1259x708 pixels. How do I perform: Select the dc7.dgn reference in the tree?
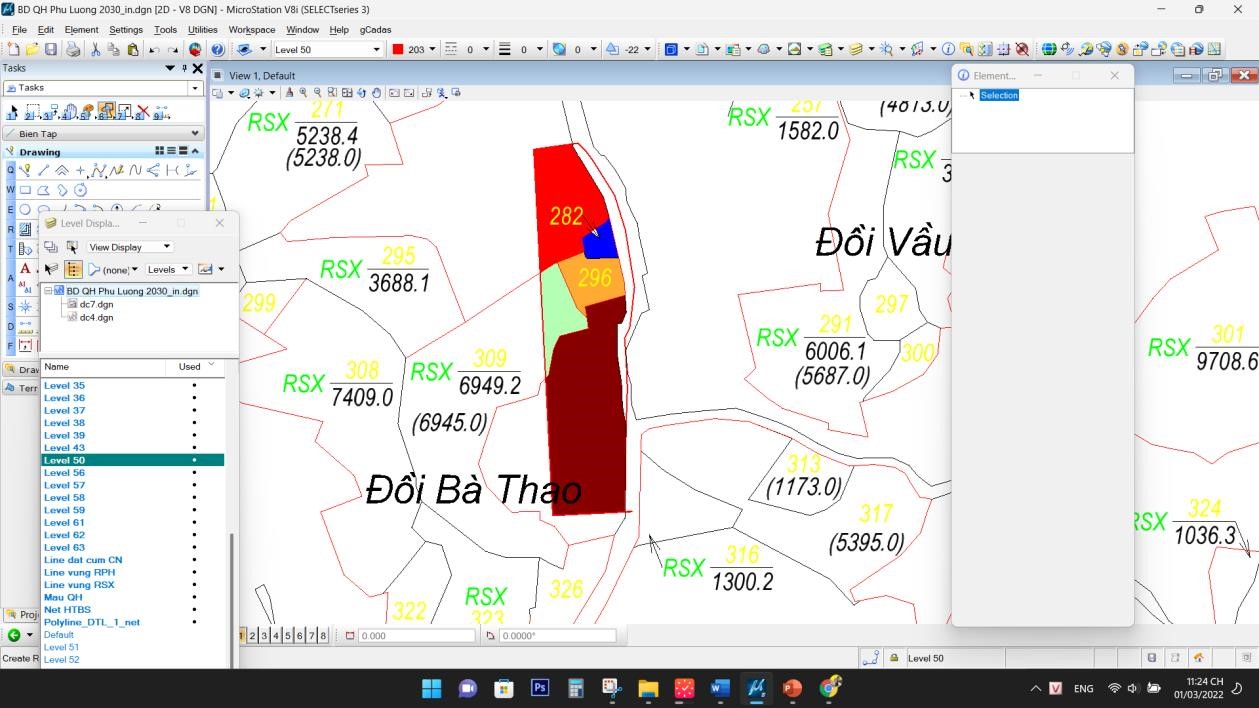[97, 304]
